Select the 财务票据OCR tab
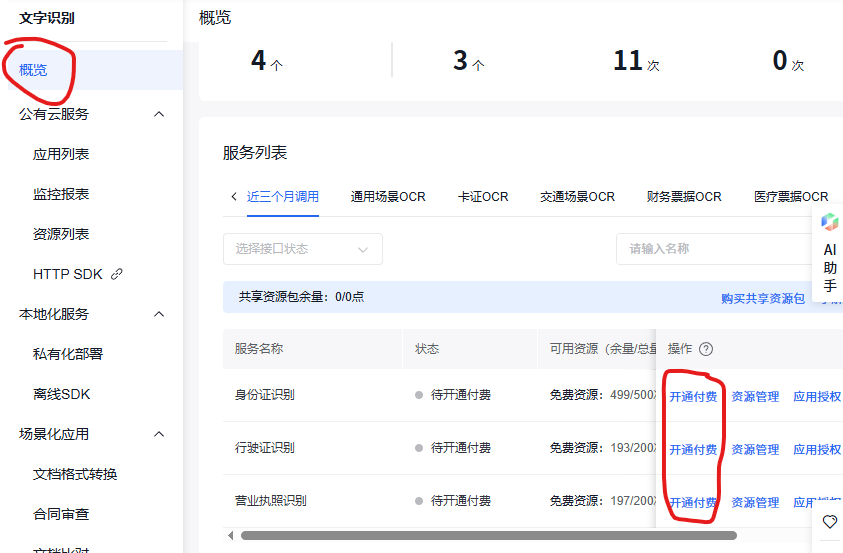The width and height of the screenshot is (843, 553). pos(683,197)
